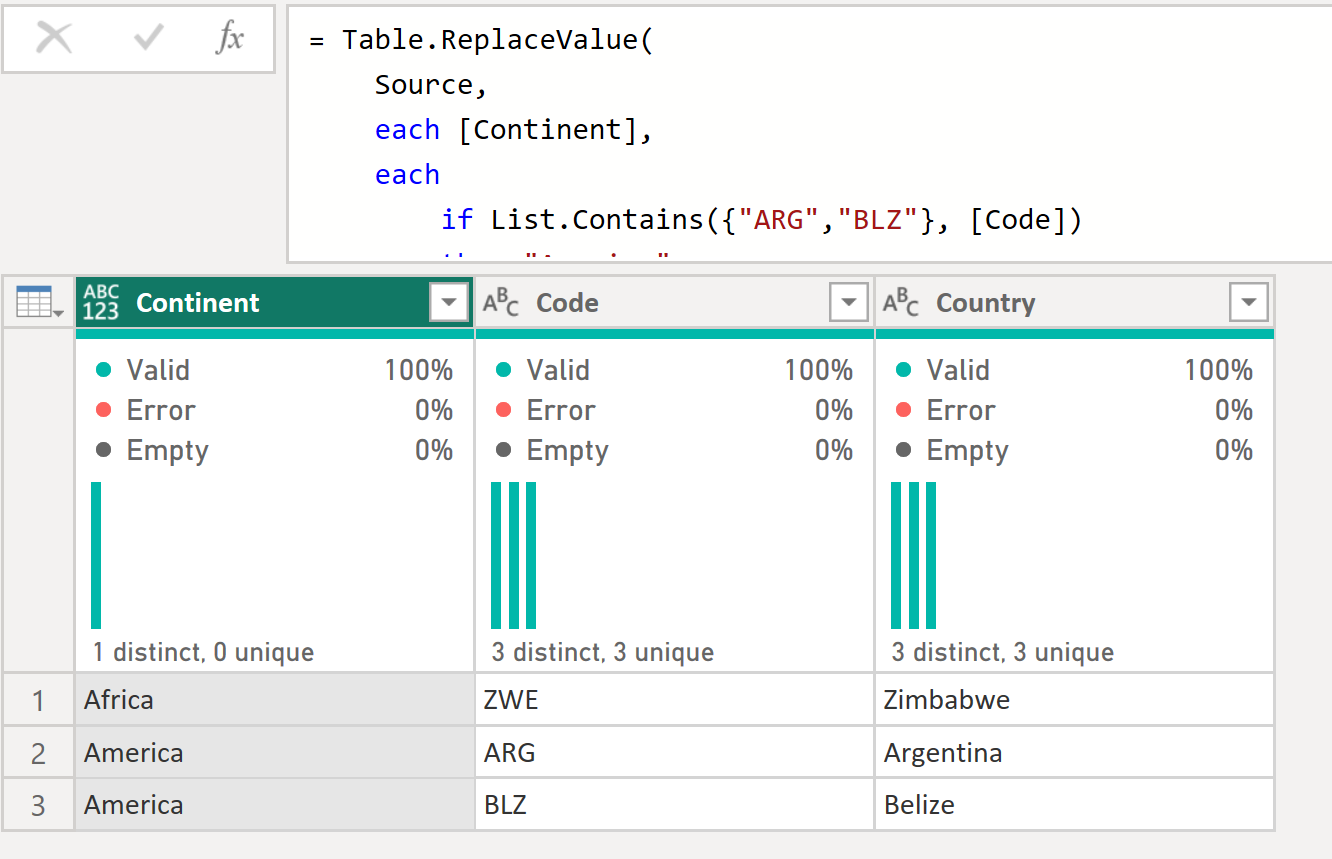Screen dimensions: 1332x859
Task: Open Country column filter dropdown
Action: [x=1249, y=302]
